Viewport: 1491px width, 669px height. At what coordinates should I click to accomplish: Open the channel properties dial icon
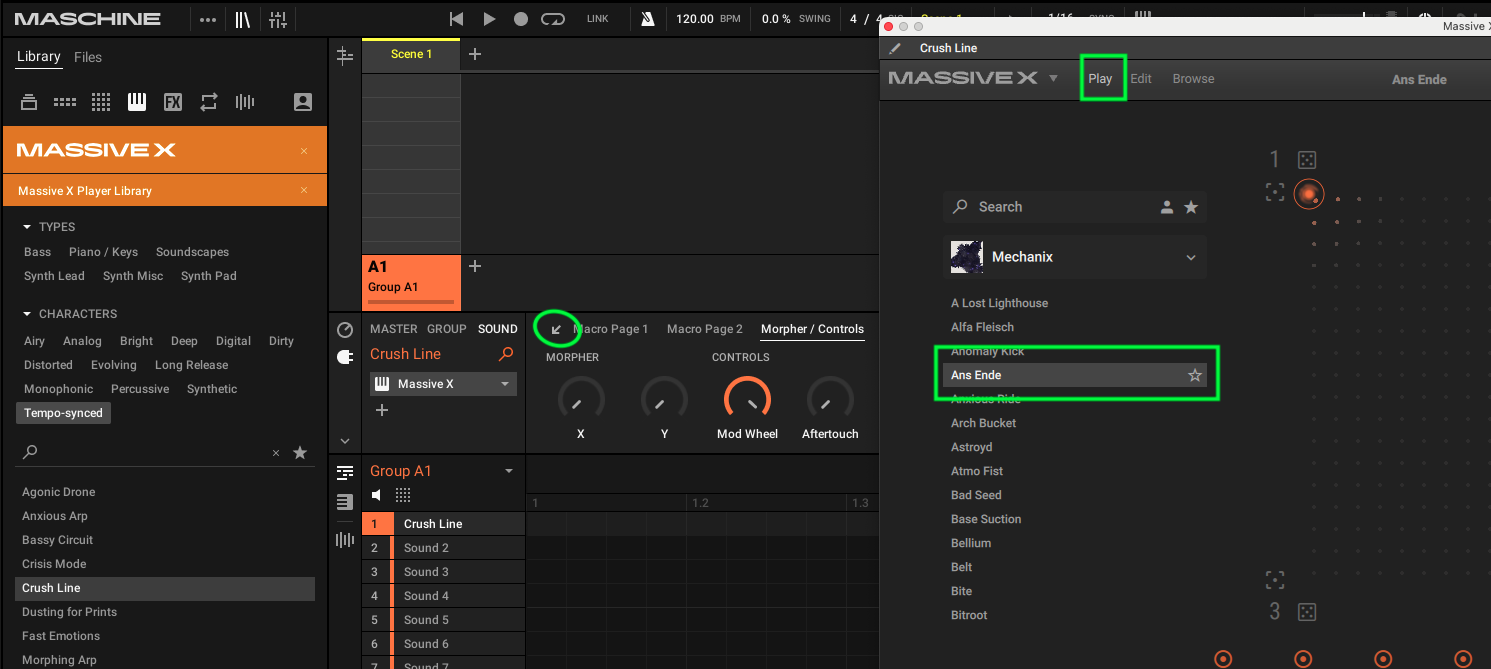pos(345,330)
